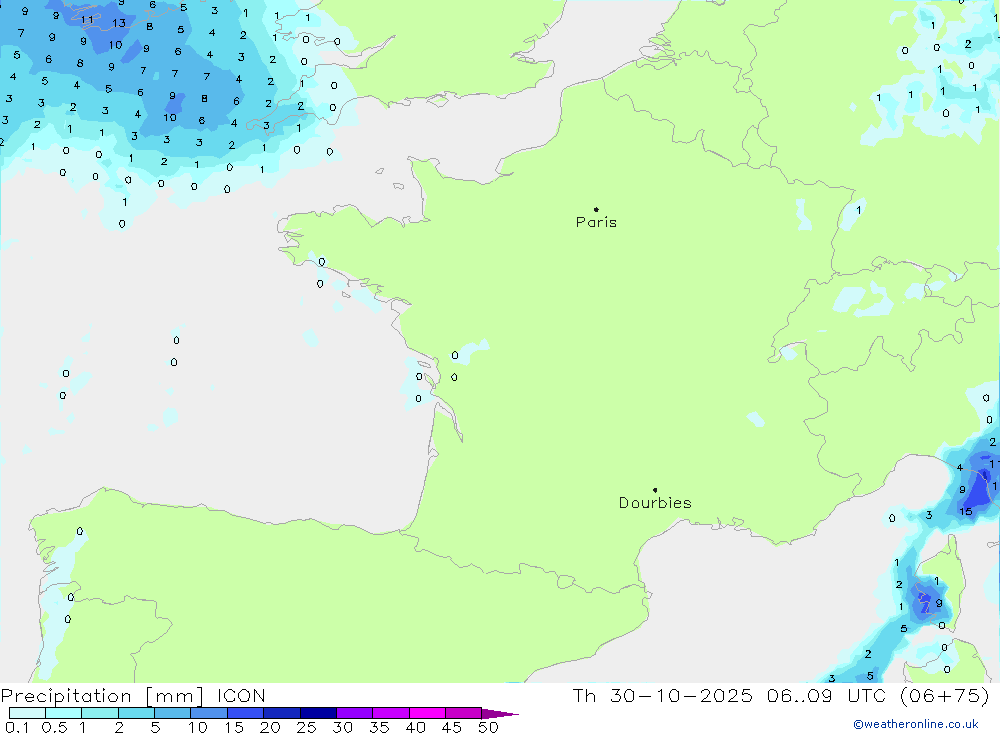Click the precipitation value '13' on the map

119,23
